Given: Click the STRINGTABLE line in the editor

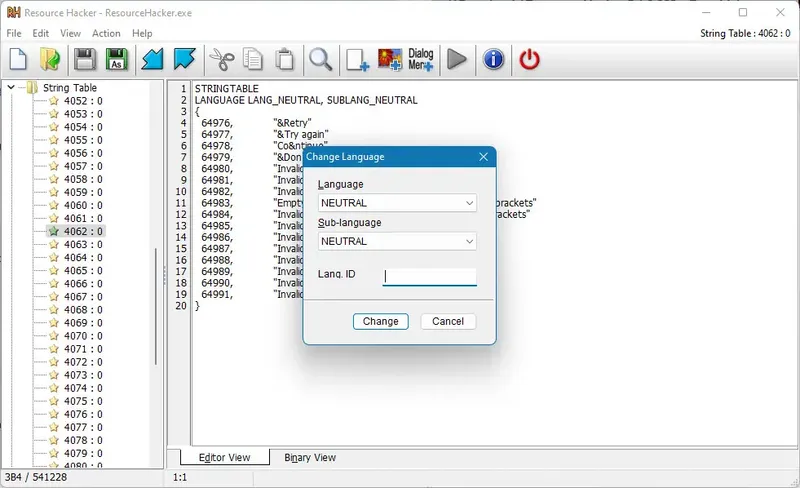Looking at the screenshot, I should point(227,88).
